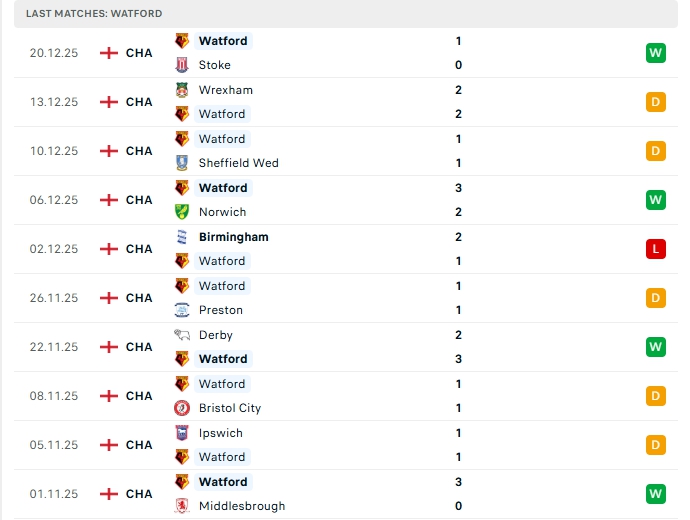690x520 pixels.
Task: Select the 06.12.25 match date
Action: [53, 200]
